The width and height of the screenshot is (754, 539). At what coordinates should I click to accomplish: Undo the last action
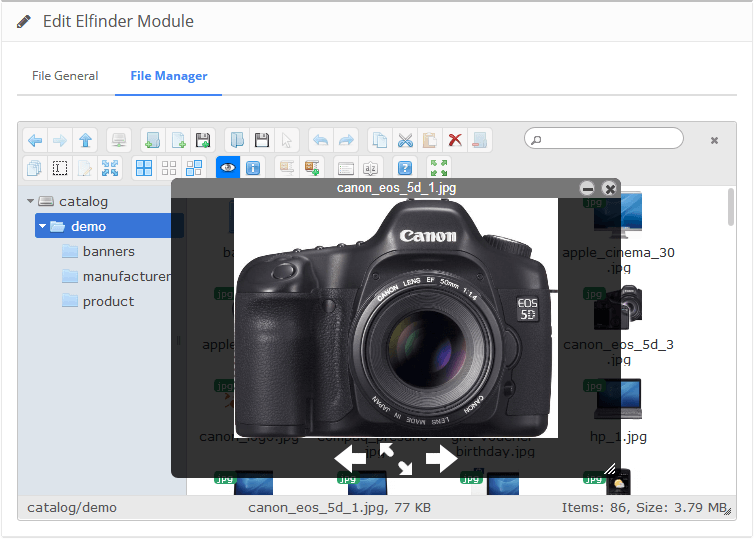[321, 140]
